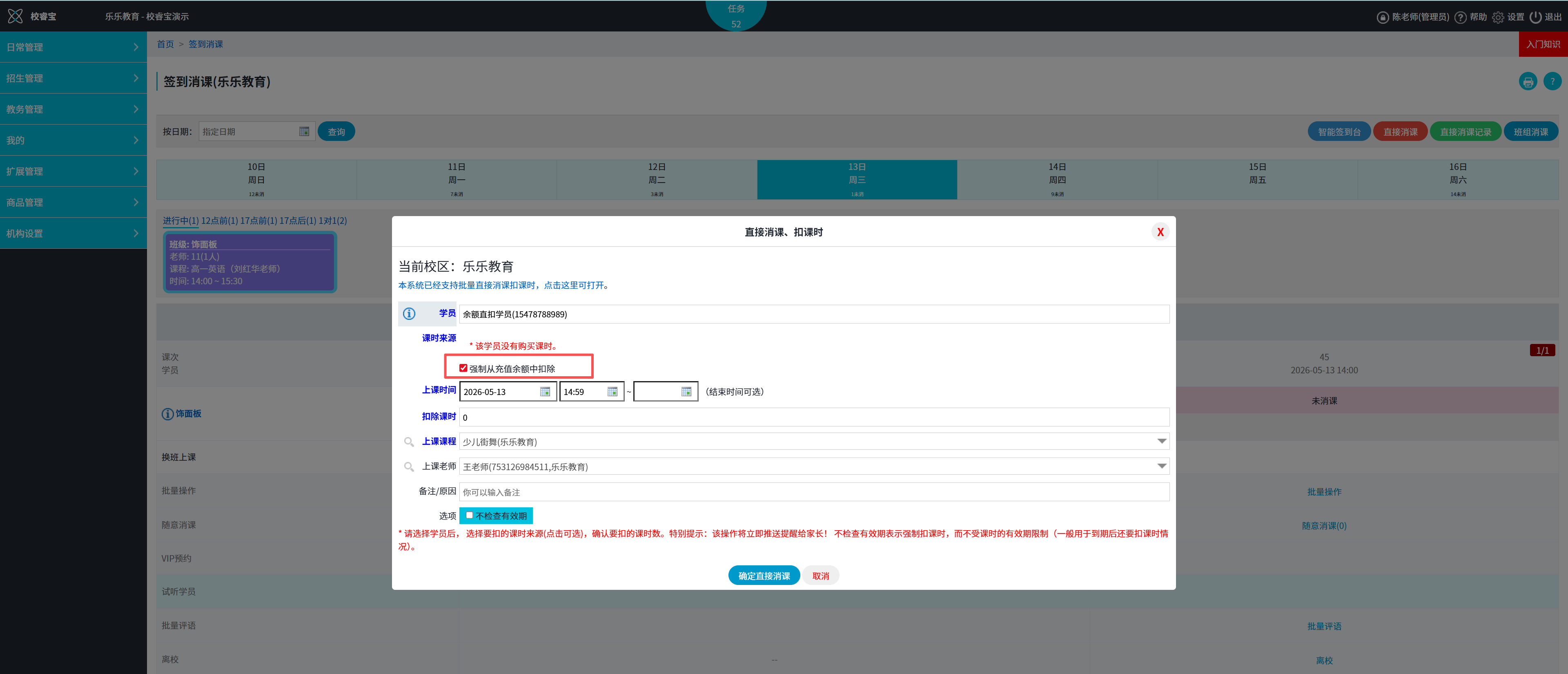This screenshot has width=1568, height=674.
Task: Open the 按日期 calendar picker icon
Action: click(x=304, y=132)
